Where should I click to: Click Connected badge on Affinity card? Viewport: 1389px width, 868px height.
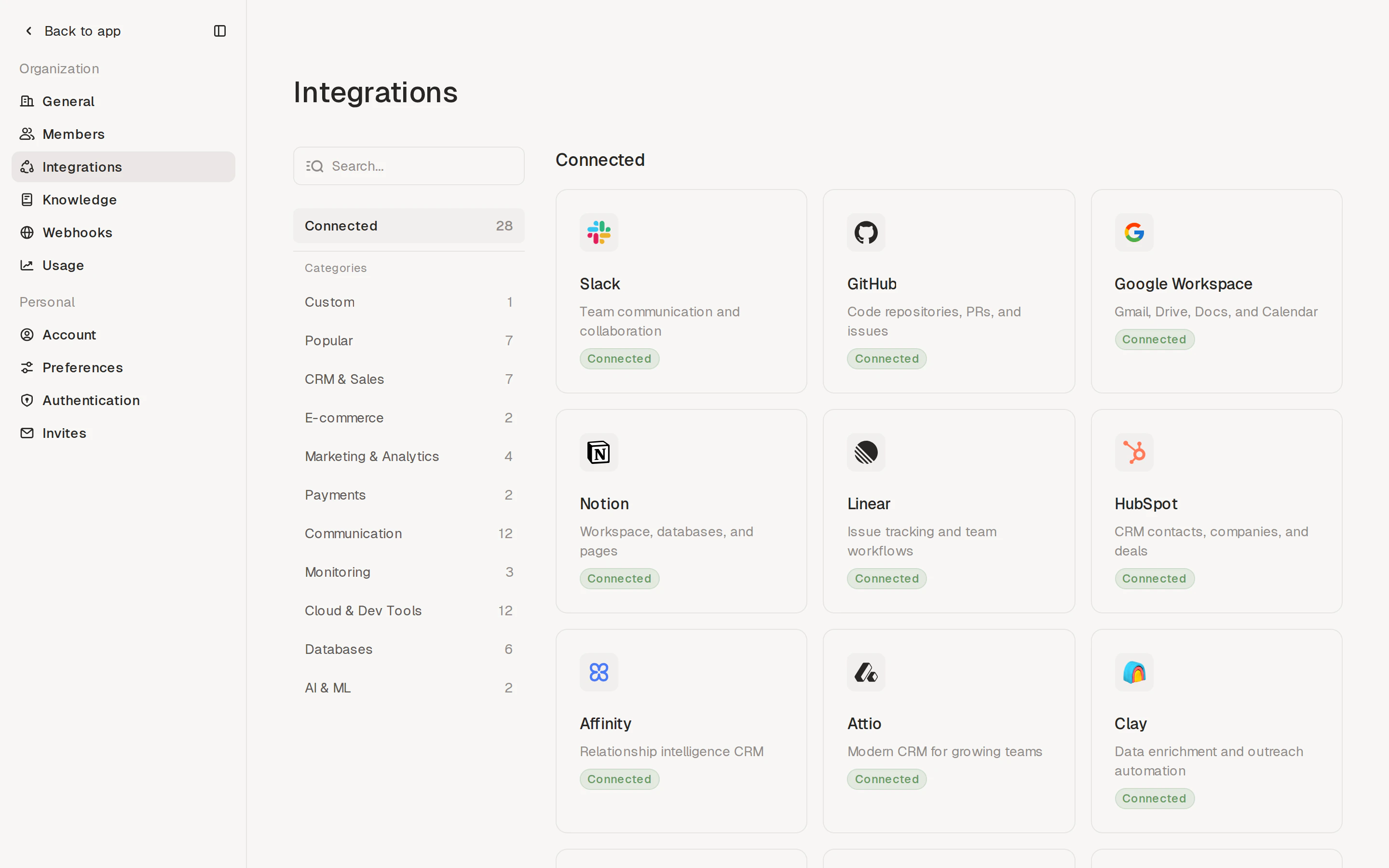[x=619, y=779]
